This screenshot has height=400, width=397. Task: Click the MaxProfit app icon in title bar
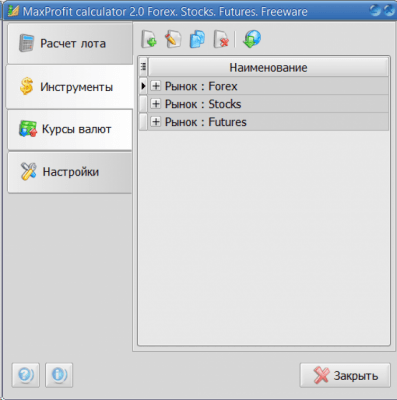tap(13, 11)
